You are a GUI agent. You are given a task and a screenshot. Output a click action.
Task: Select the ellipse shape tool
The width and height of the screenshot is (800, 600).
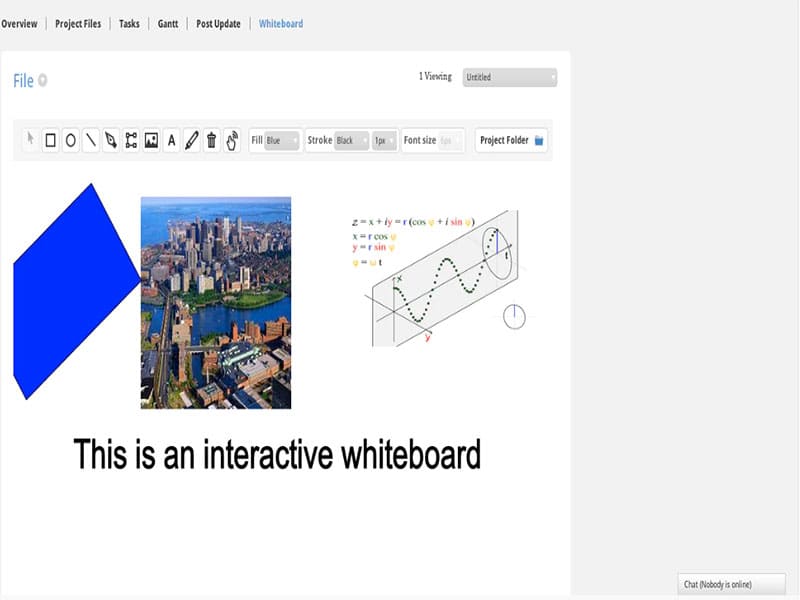[x=71, y=140]
